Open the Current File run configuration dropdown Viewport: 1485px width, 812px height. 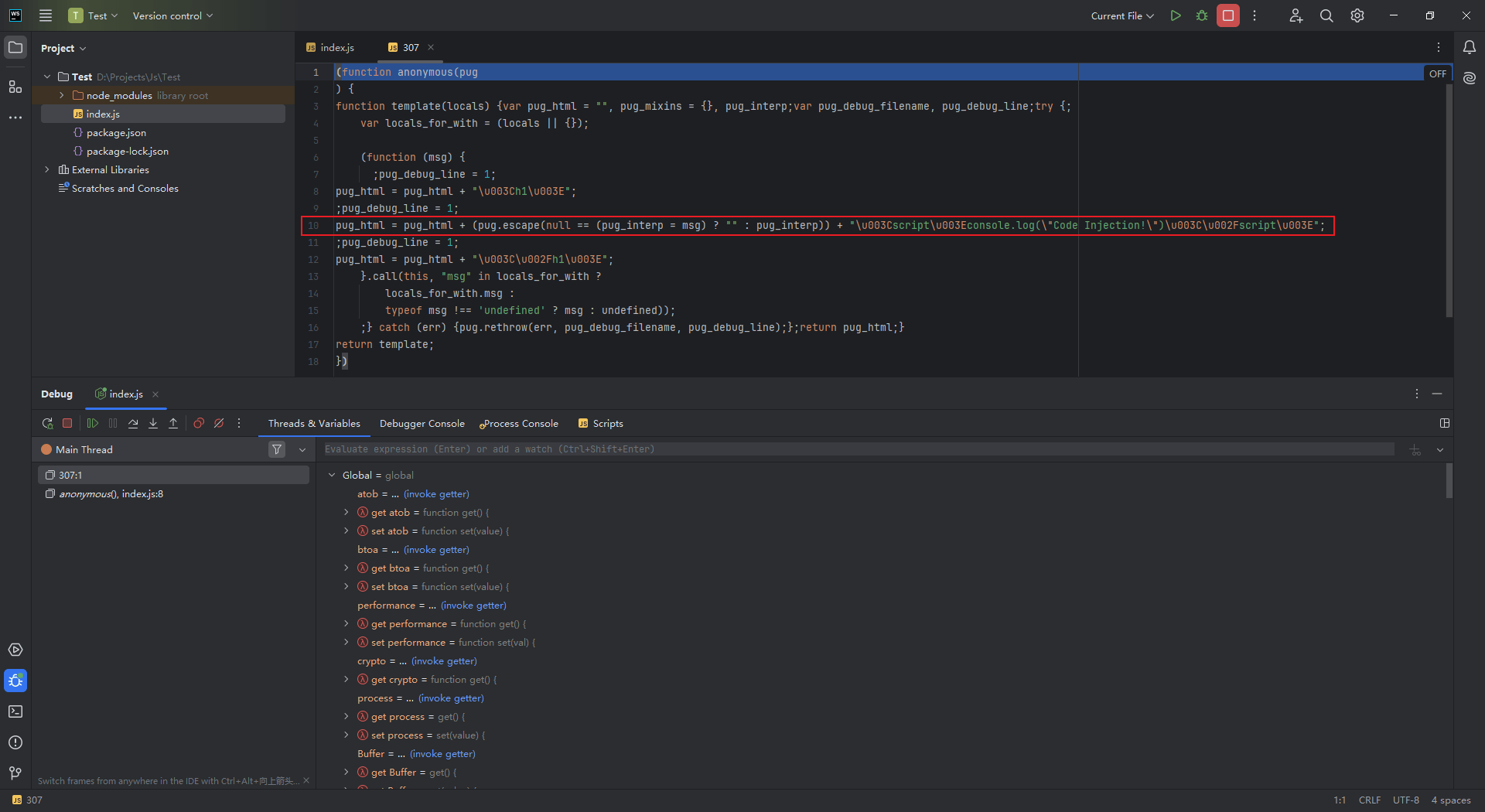(x=1121, y=15)
